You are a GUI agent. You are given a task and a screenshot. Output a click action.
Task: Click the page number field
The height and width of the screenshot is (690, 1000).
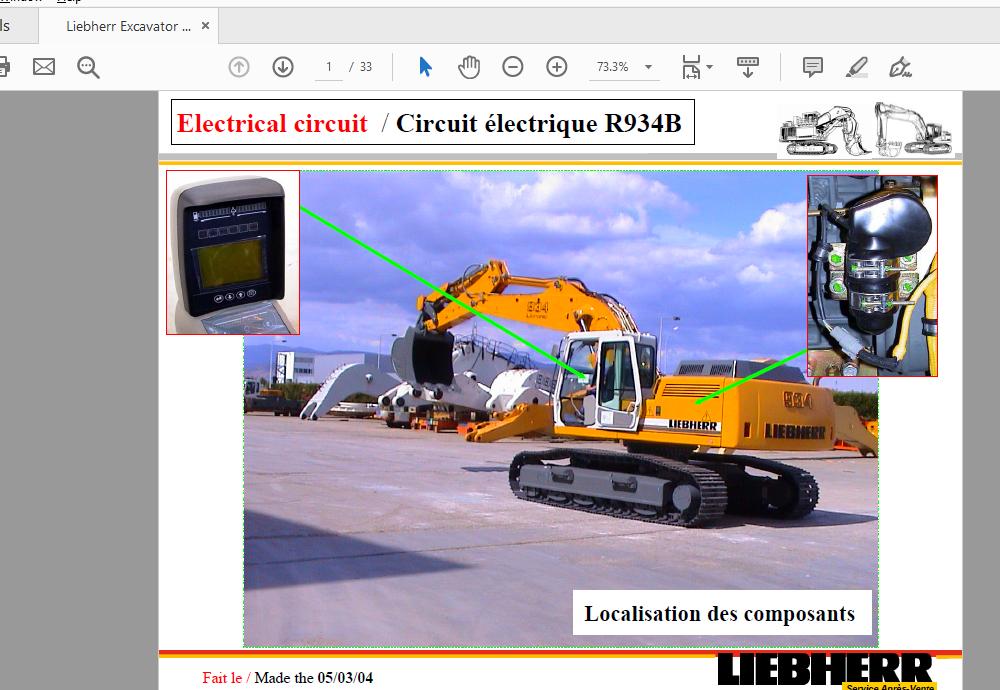329,66
